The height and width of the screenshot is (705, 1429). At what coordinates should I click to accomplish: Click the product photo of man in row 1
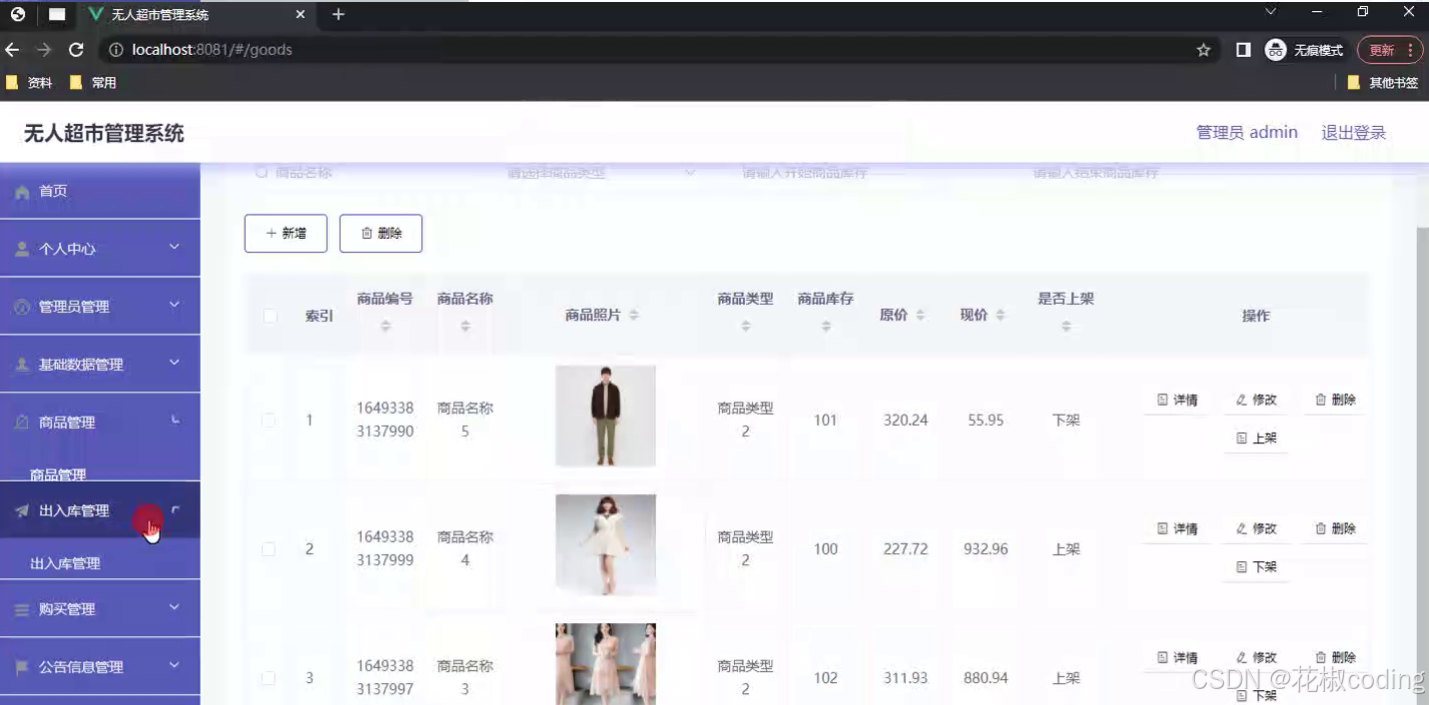click(606, 416)
